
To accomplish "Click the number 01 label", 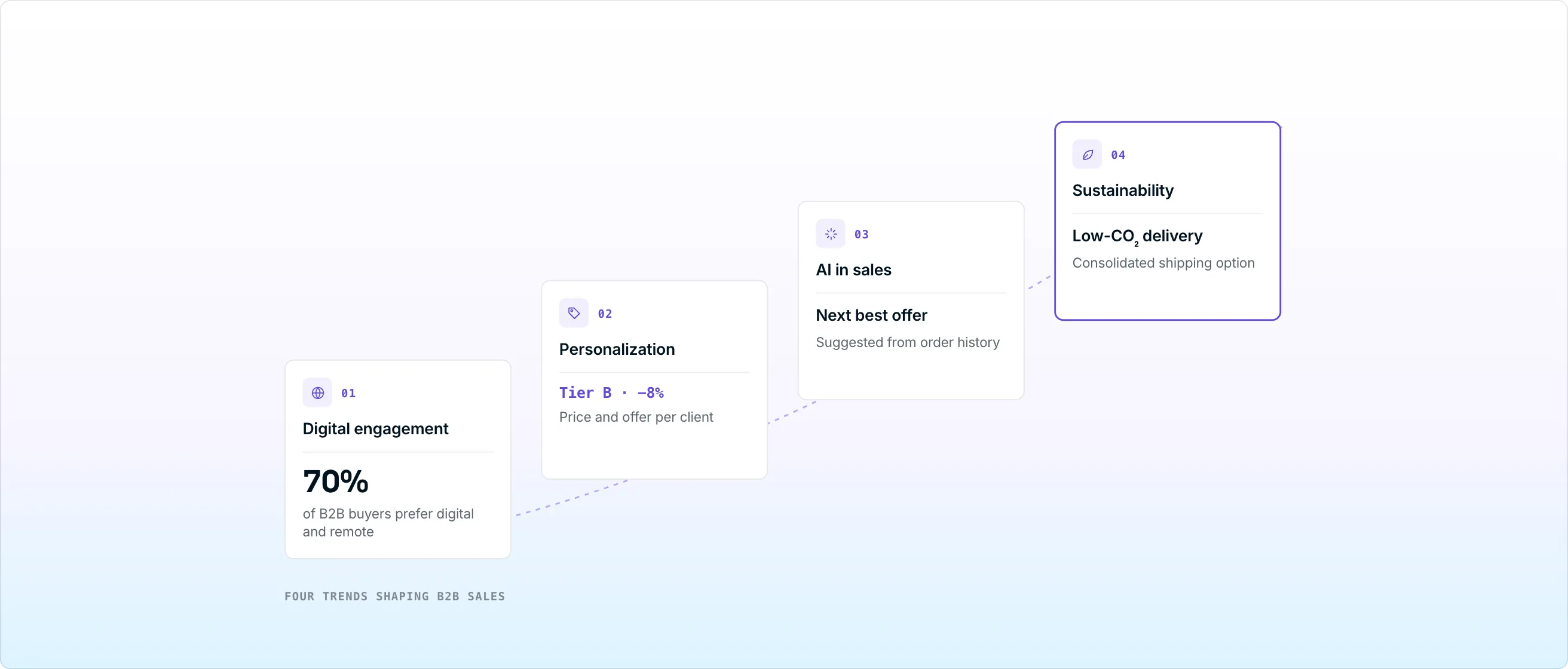I will click(348, 394).
